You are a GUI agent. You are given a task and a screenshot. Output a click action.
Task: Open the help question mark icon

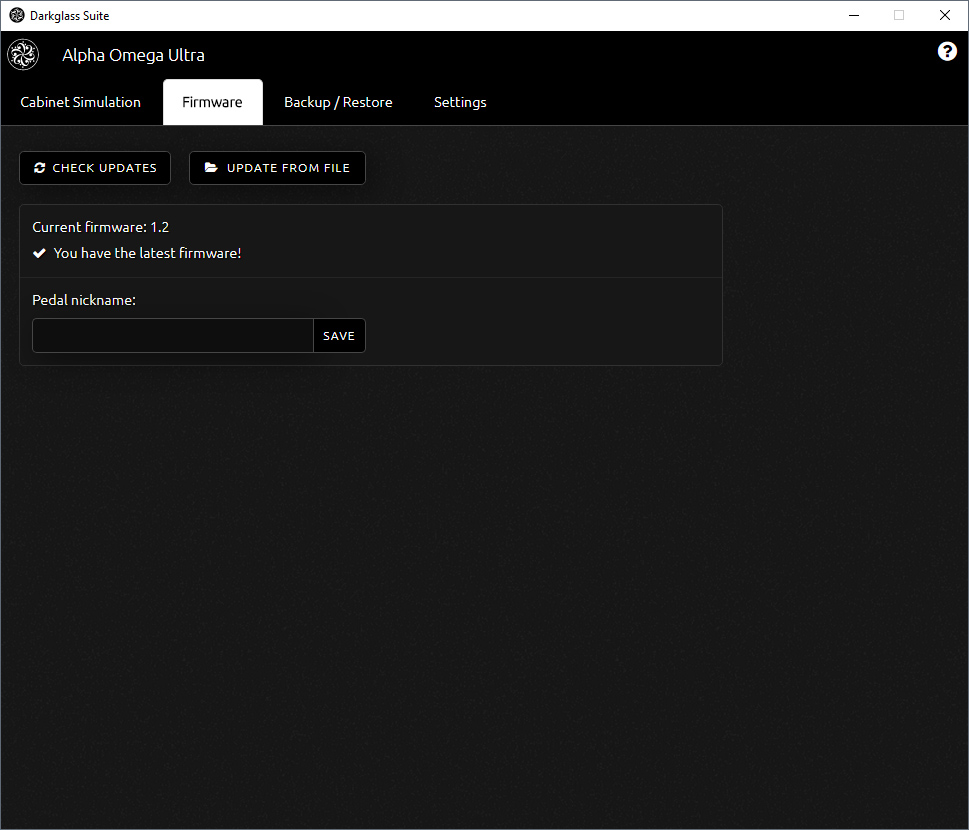[947, 51]
